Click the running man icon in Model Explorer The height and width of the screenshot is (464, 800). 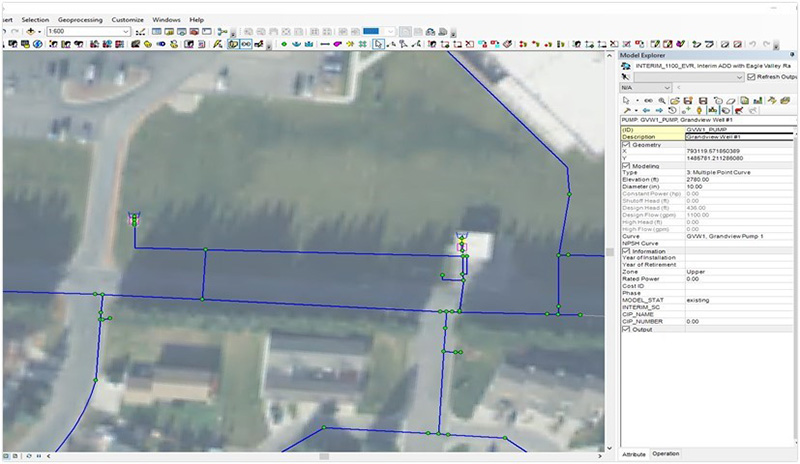(625, 77)
